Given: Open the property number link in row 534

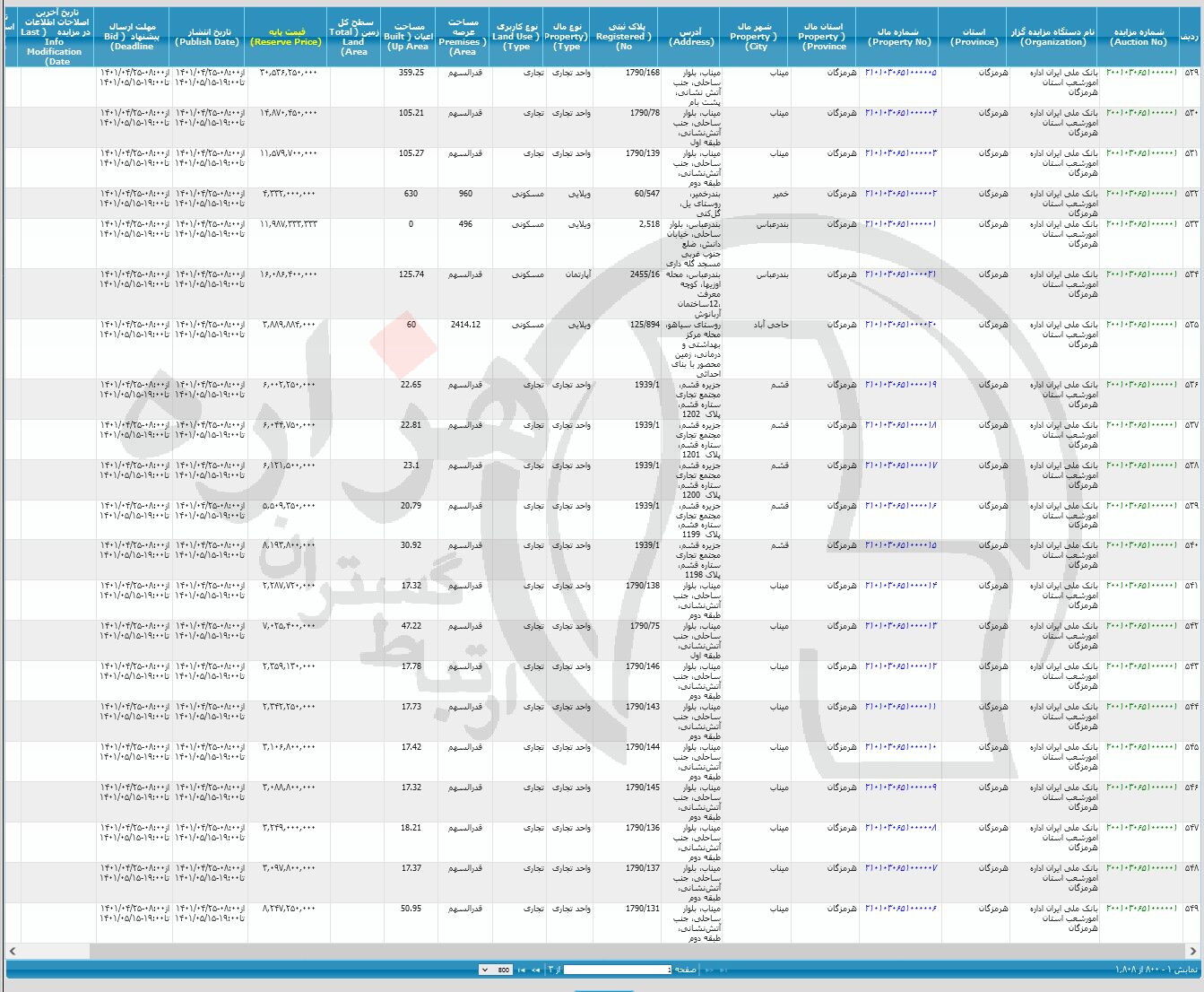Looking at the screenshot, I should tap(901, 274).
